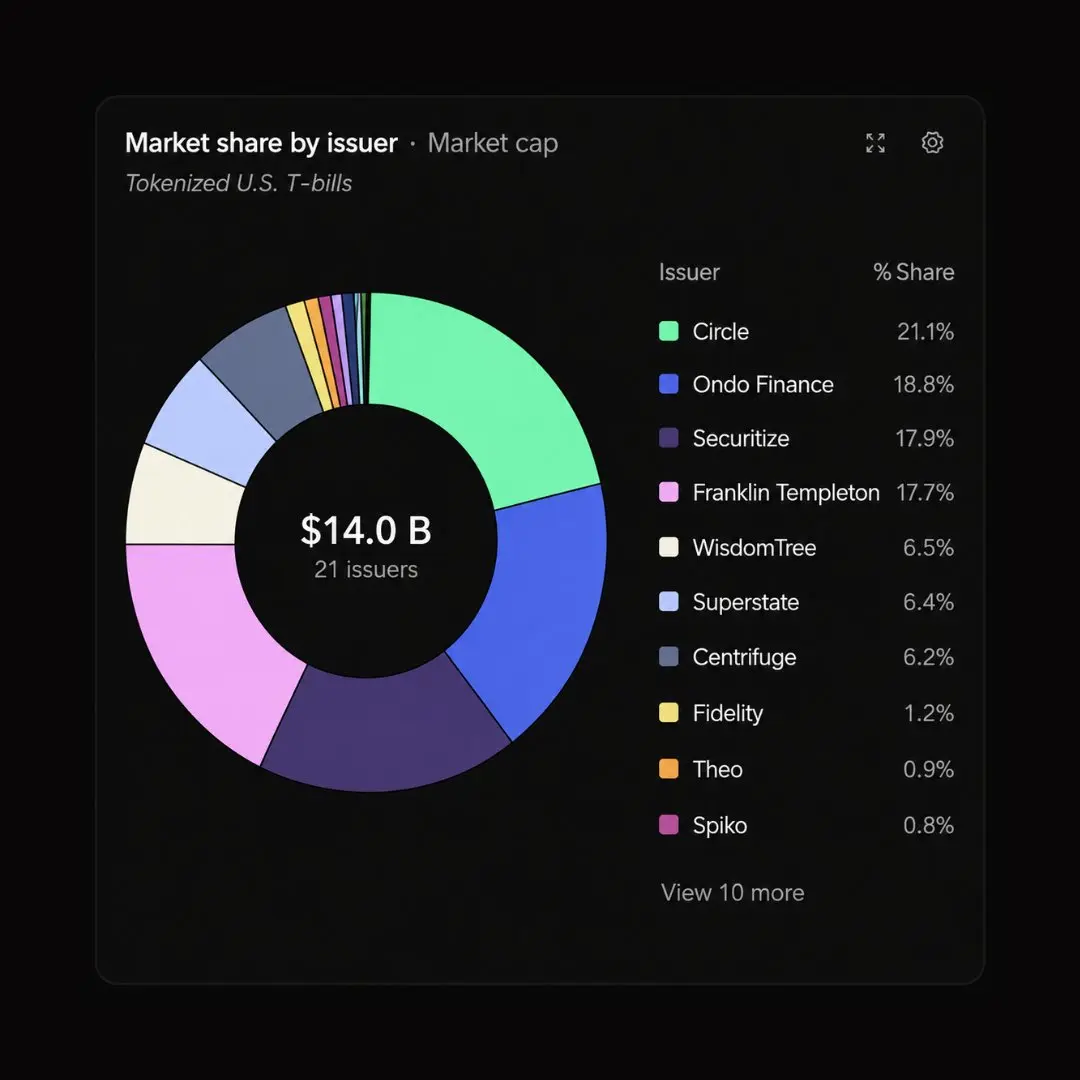1080x1080 pixels.
Task: Select the Theo issuer name
Action: pos(718,769)
